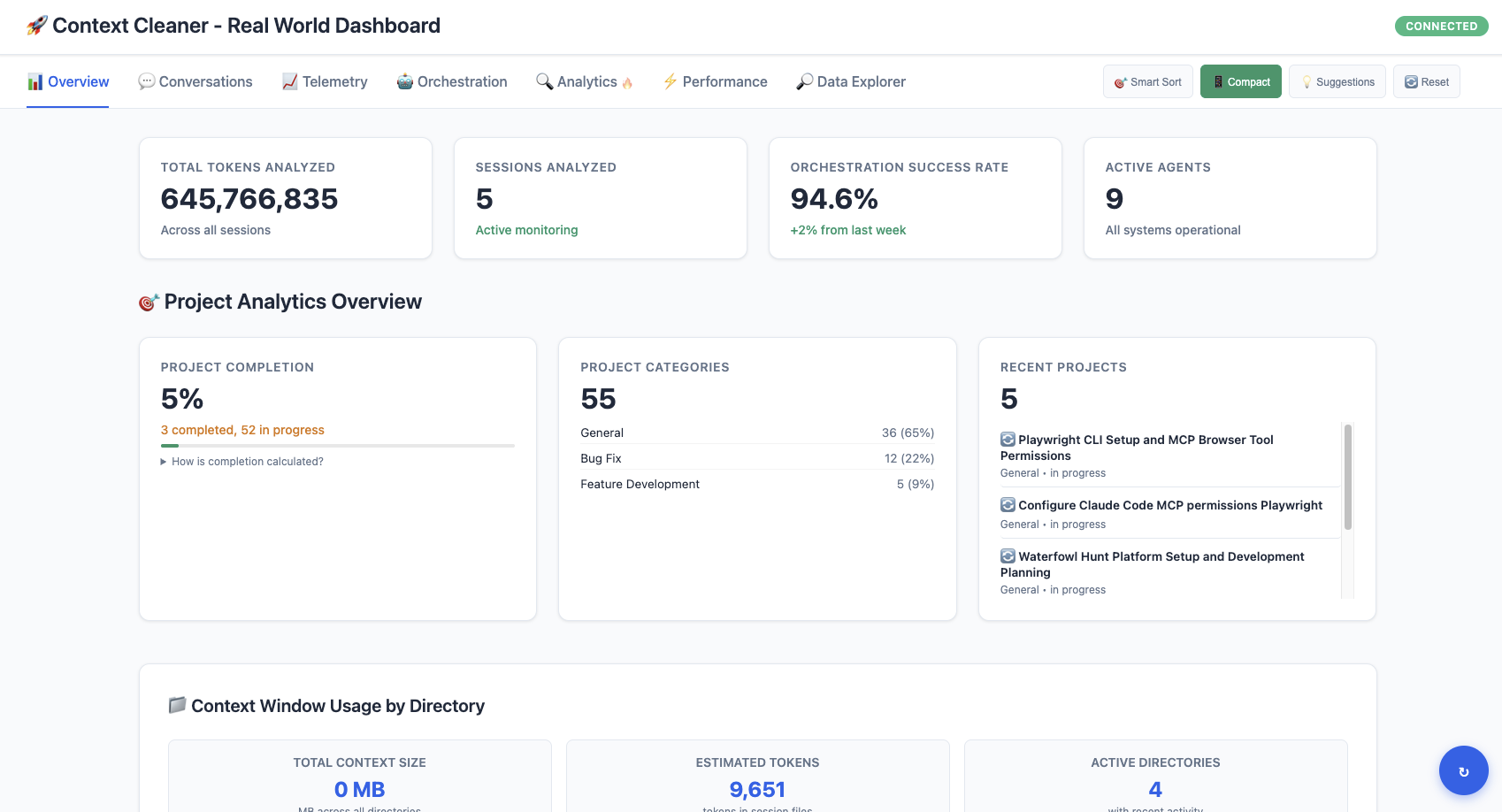Viewport: 1502px width, 812px height.
Task: Click the Playwright CLI Setup project status icon
Action: [1008, 440]
